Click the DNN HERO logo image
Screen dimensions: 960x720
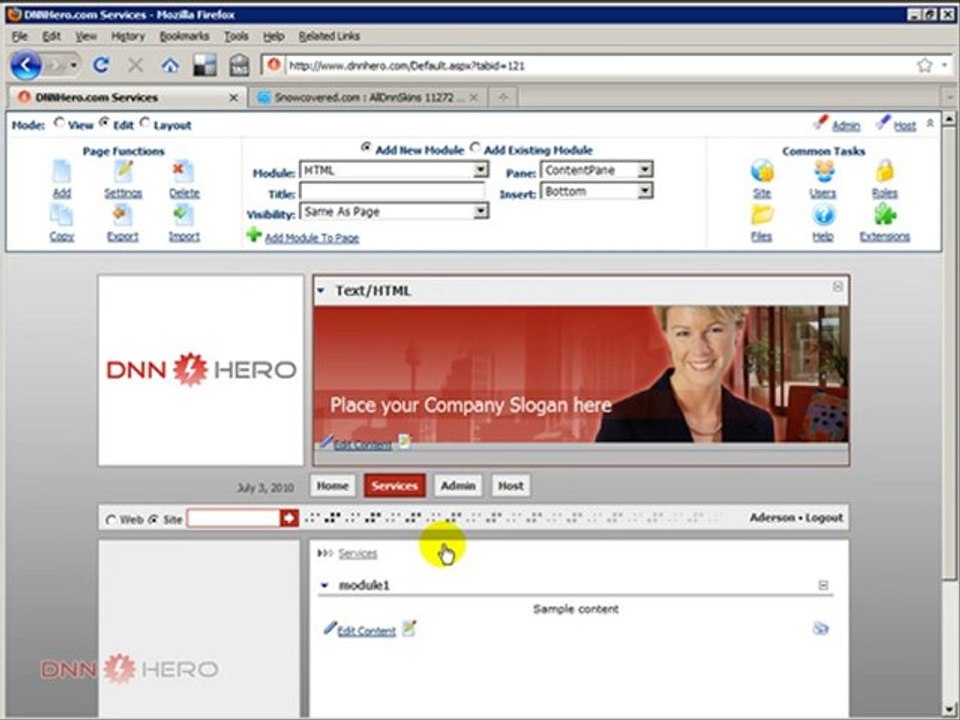pos(201,370)
